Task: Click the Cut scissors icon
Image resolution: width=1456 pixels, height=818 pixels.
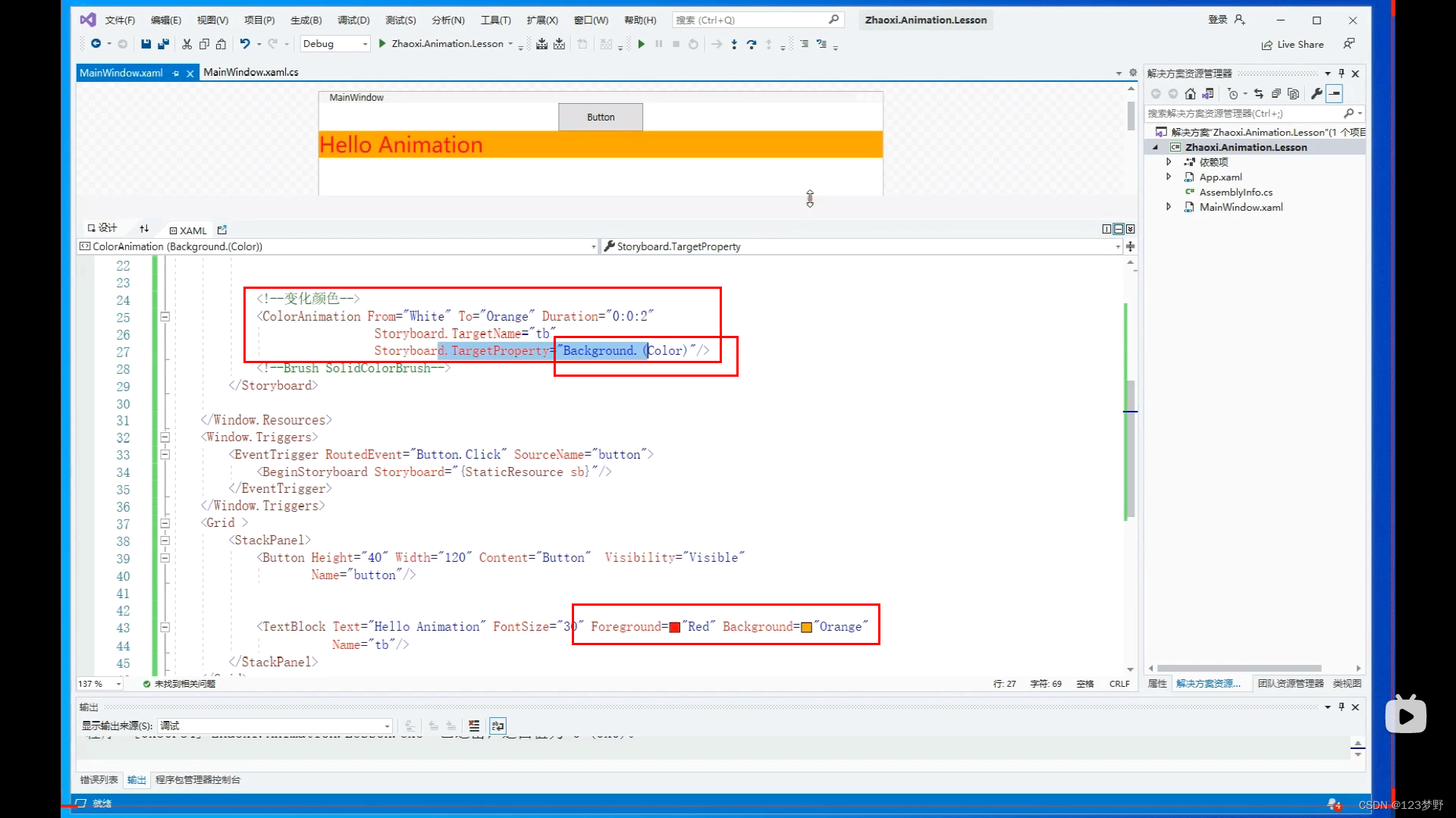Action: 187,44
